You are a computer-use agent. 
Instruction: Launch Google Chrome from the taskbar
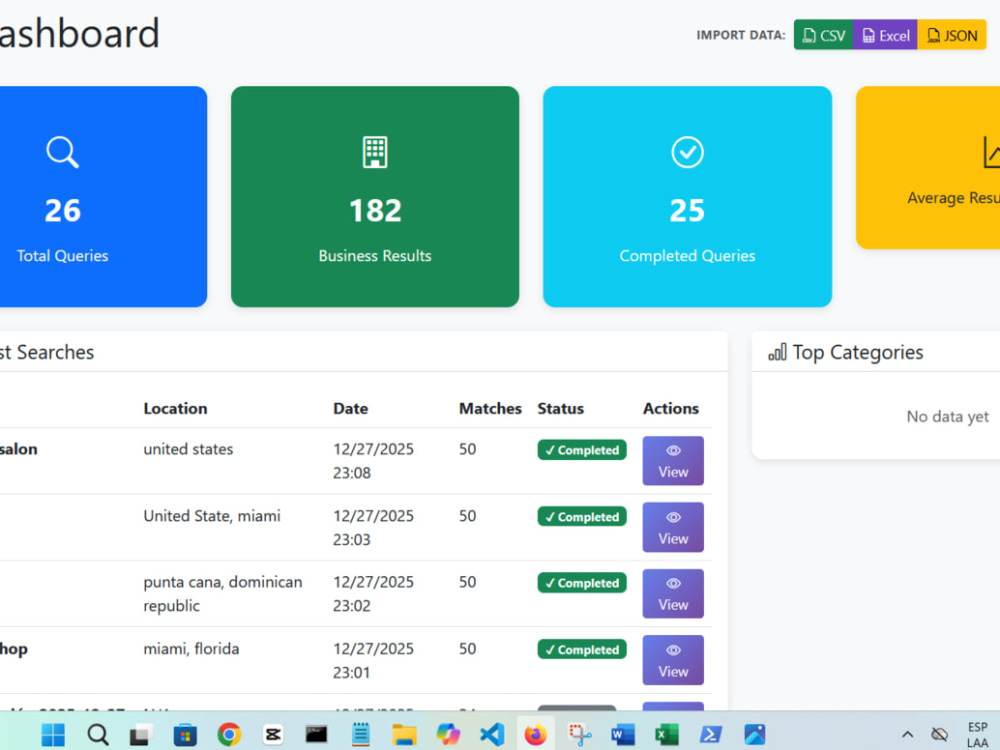[229, 735]
